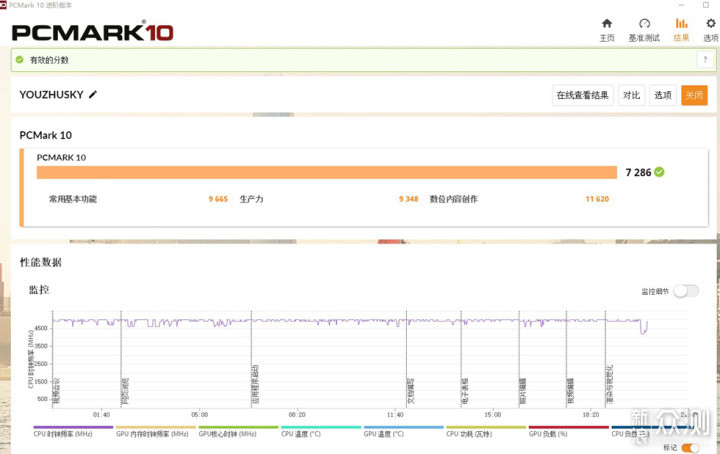Click the 数位内容创作 label
Screen dimensions: 720x454
click(454, 199)
